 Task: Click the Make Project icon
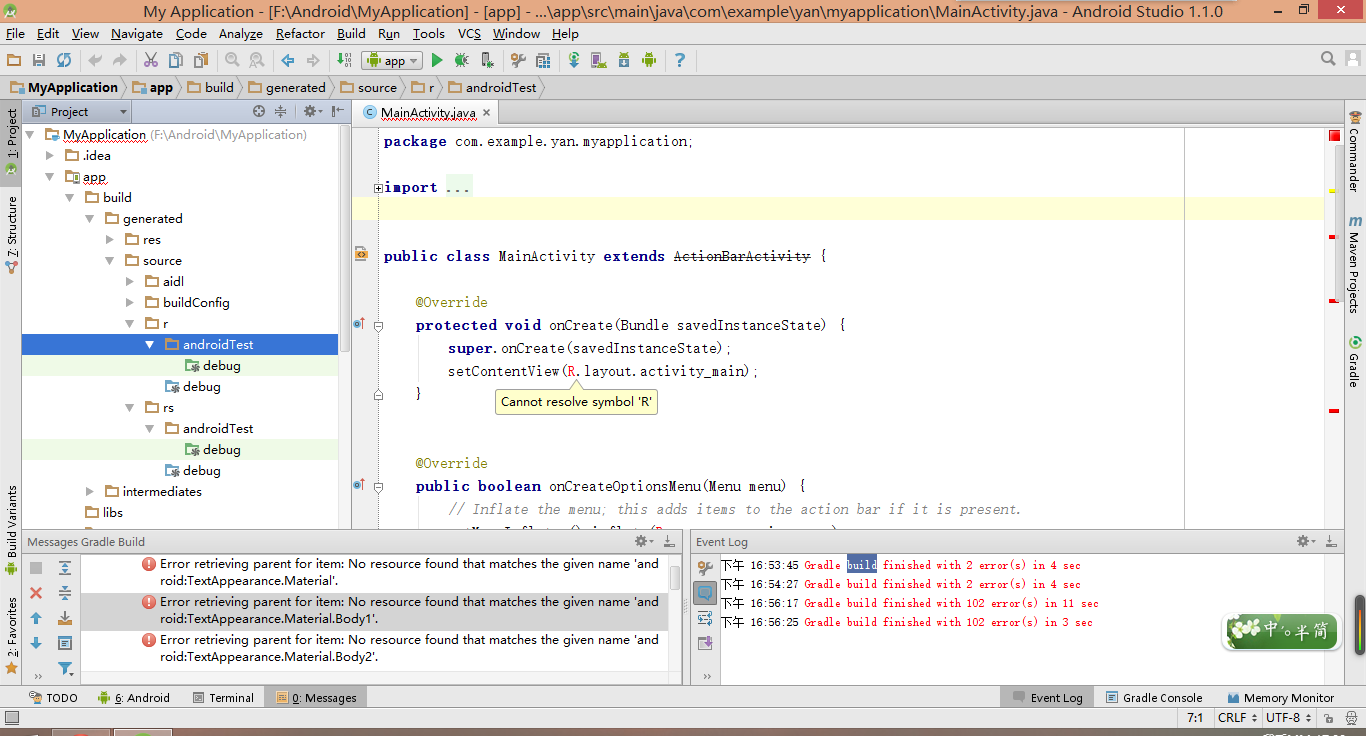coord(344,61)
